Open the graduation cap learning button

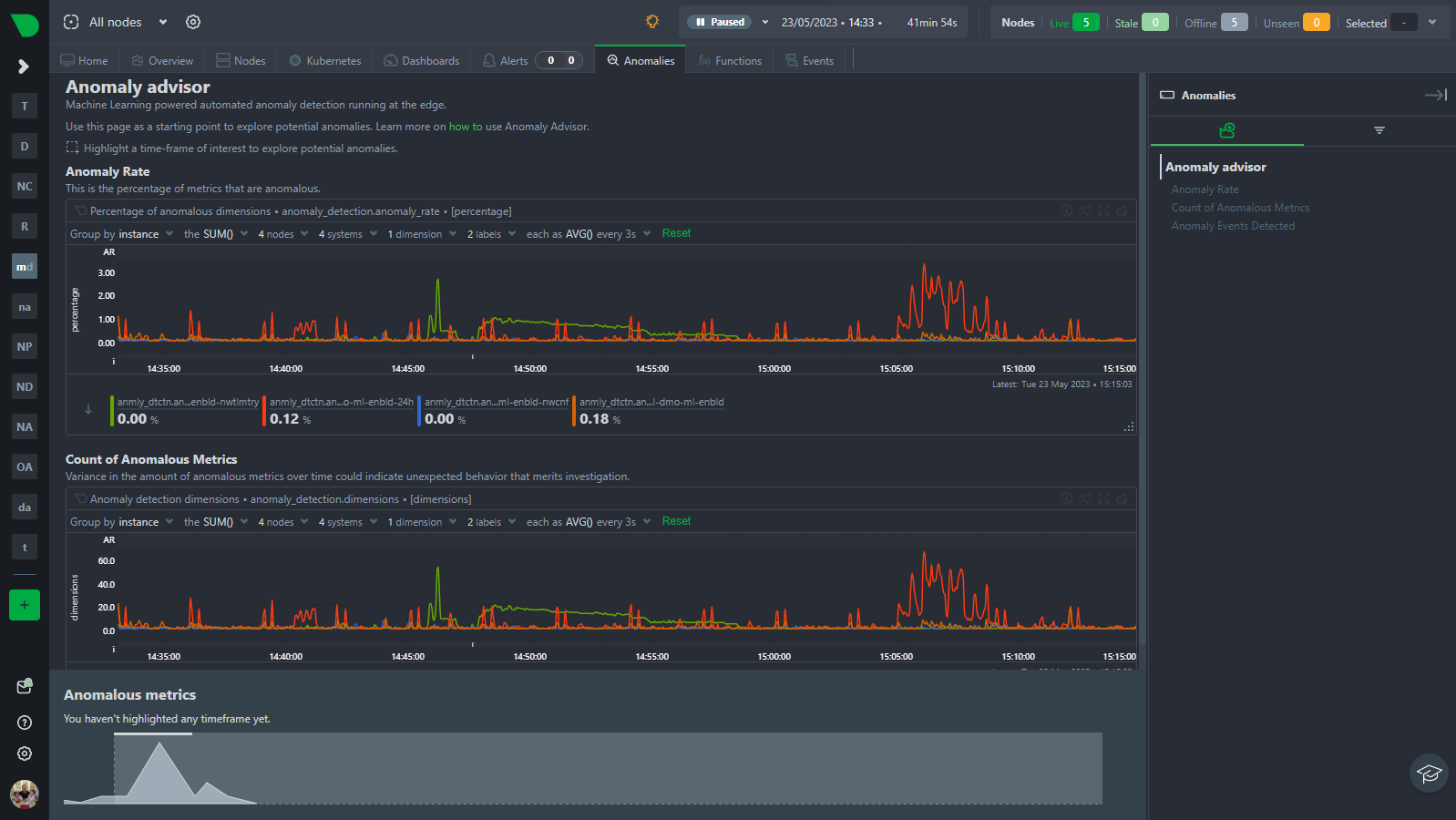click(x=1429, y=774)
